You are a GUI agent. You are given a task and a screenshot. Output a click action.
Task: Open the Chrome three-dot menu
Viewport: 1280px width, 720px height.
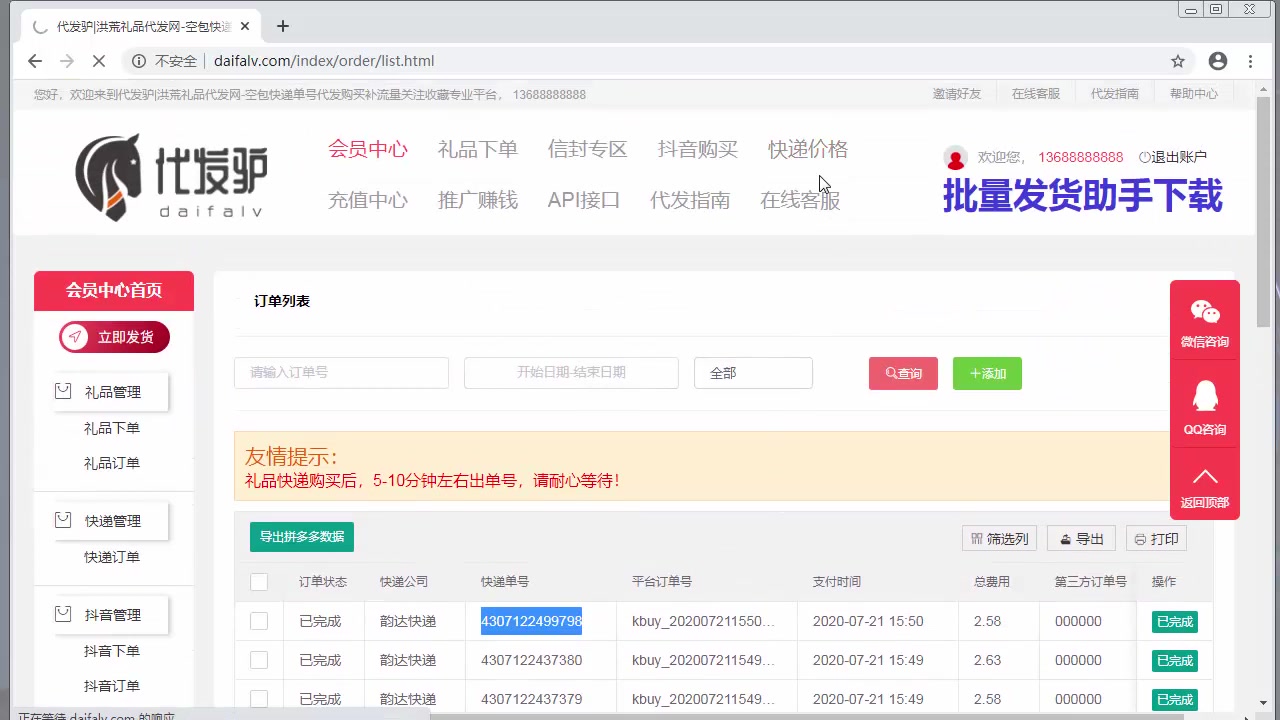coord(1250,61)
